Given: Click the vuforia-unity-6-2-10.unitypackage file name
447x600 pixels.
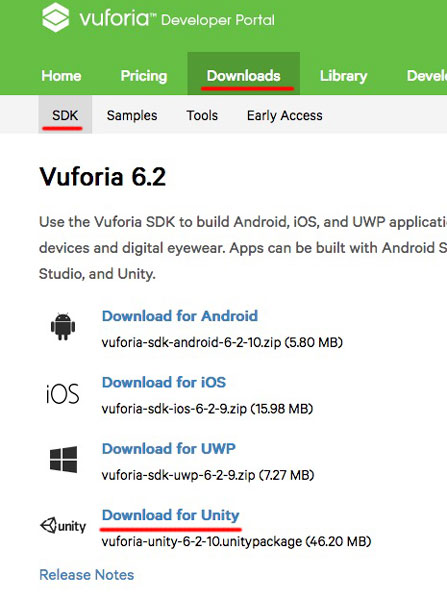Looking at the screenshot, I should (x=202, y=542).
